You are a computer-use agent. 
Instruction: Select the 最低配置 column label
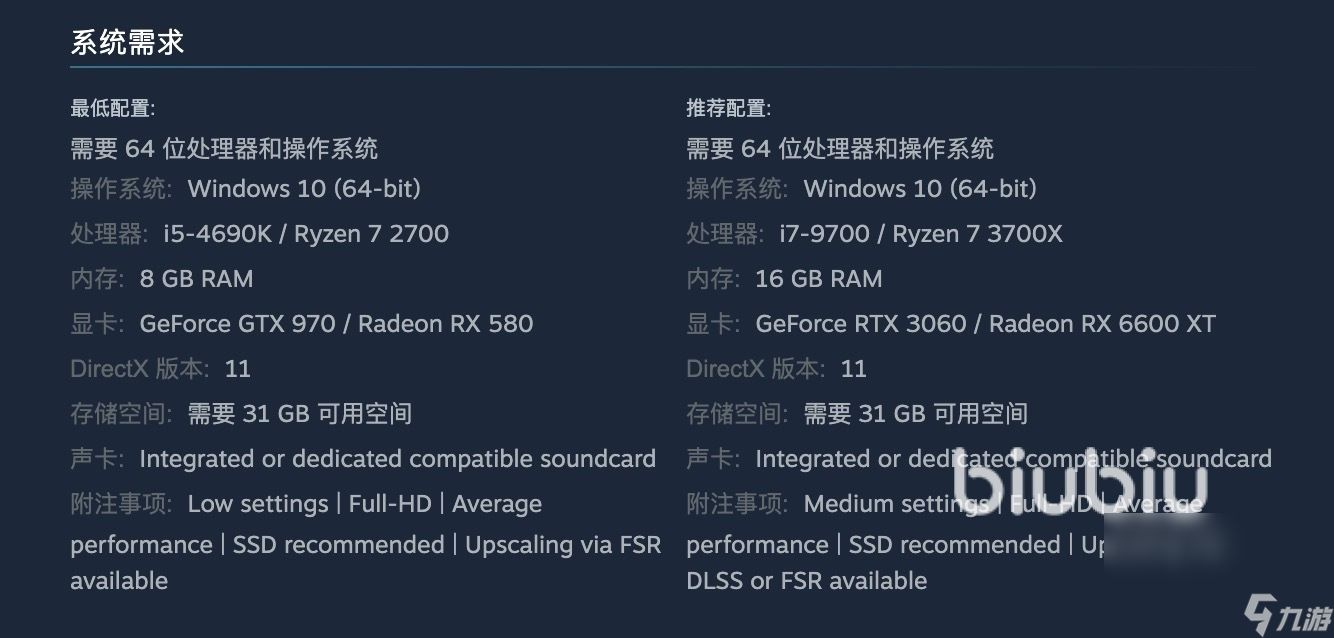112,108
